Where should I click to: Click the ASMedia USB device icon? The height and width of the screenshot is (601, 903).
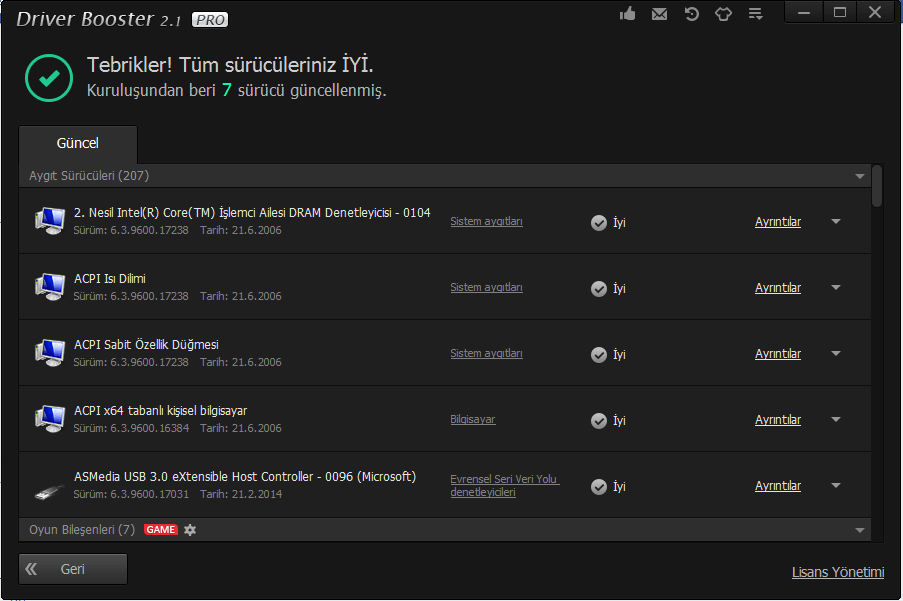[50, 491]
